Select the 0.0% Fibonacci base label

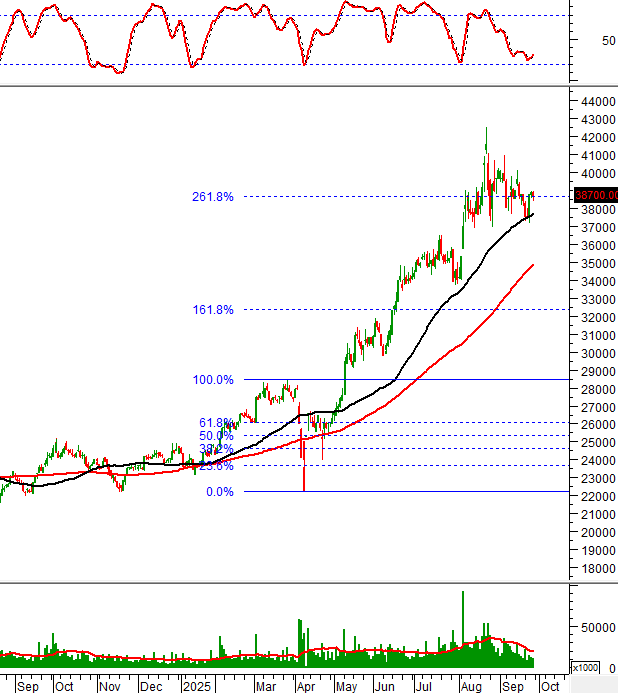pos(220,492)
